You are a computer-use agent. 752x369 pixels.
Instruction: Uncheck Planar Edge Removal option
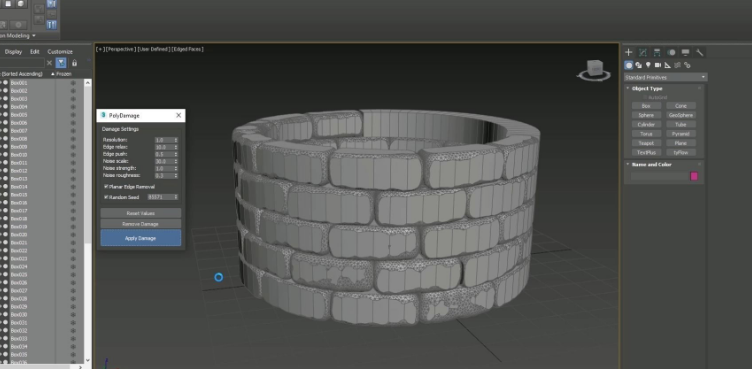pos(106,187)
